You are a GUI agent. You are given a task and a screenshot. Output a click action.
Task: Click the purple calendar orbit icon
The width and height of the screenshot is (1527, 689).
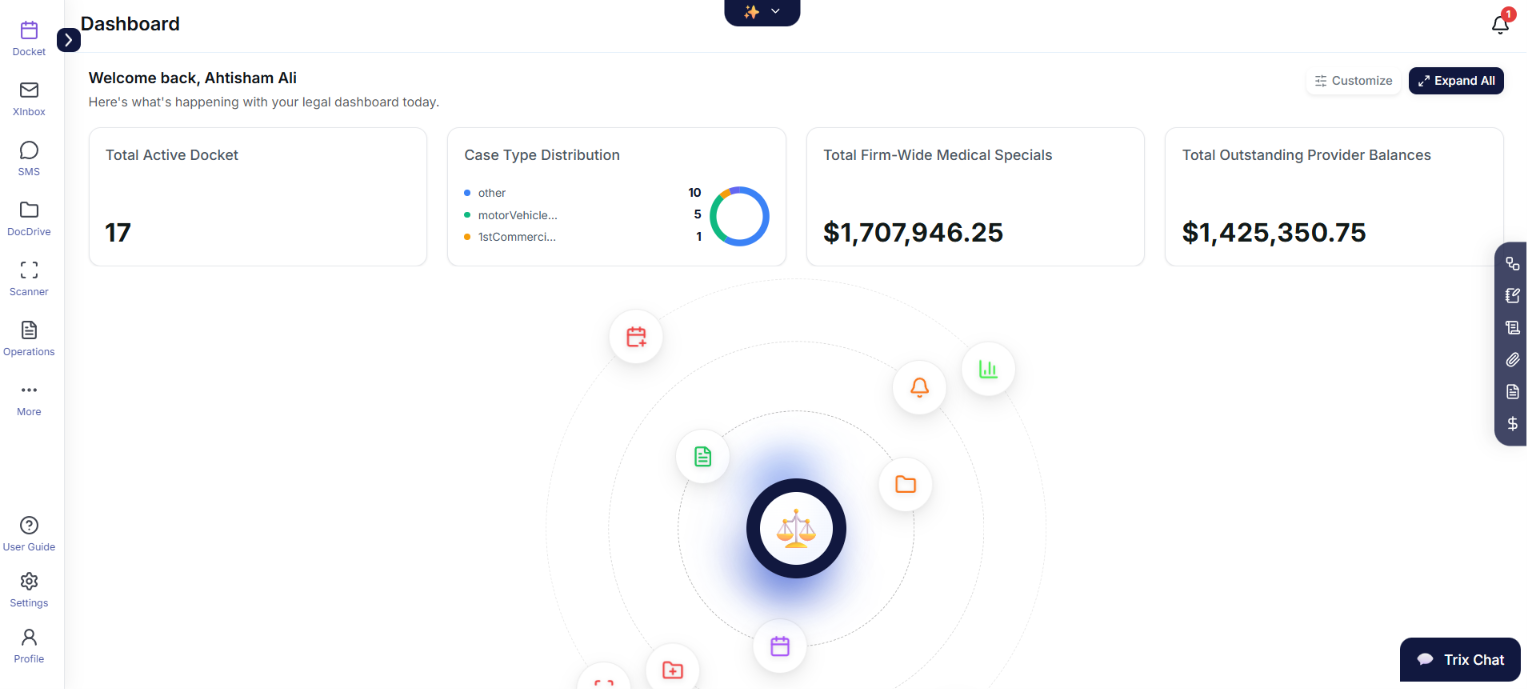[x=780, y=646]
